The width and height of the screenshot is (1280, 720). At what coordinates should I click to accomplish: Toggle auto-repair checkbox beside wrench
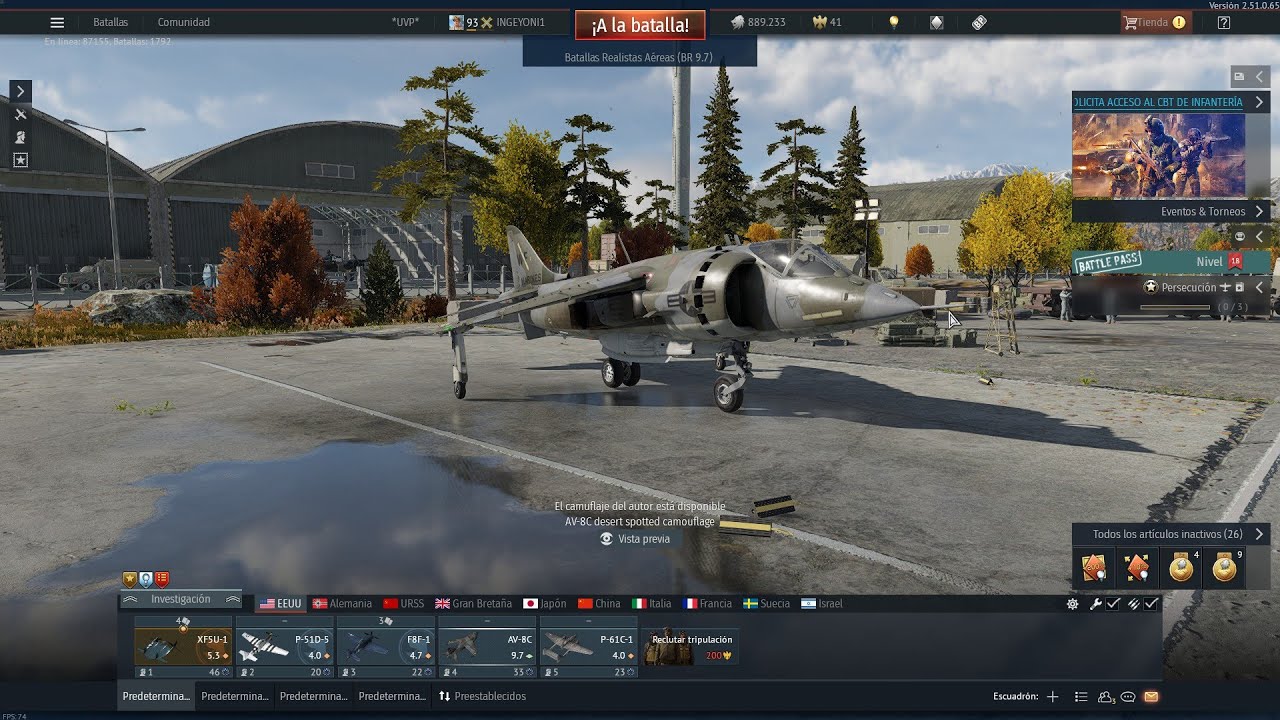point(1113,604)
